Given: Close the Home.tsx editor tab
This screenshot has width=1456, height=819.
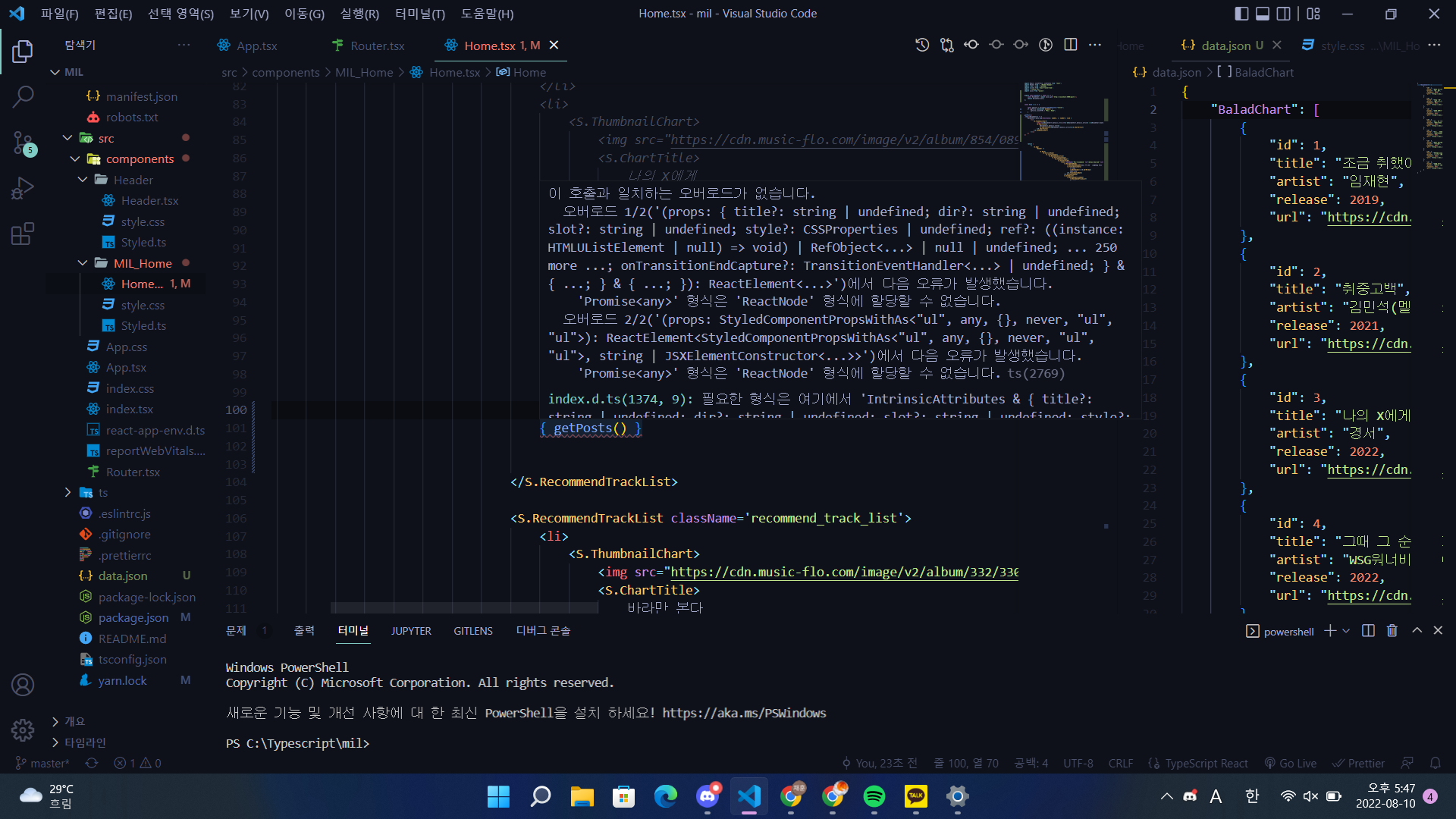Looking at the screenshot, I should click(554, 45).
